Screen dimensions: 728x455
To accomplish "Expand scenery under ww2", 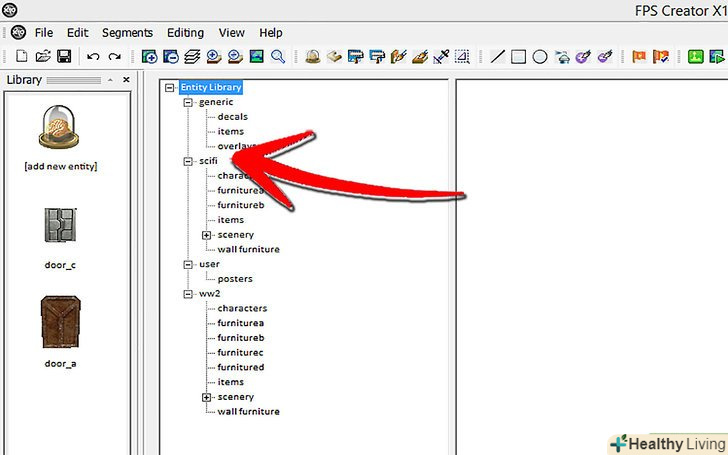I will coord(207,397).
